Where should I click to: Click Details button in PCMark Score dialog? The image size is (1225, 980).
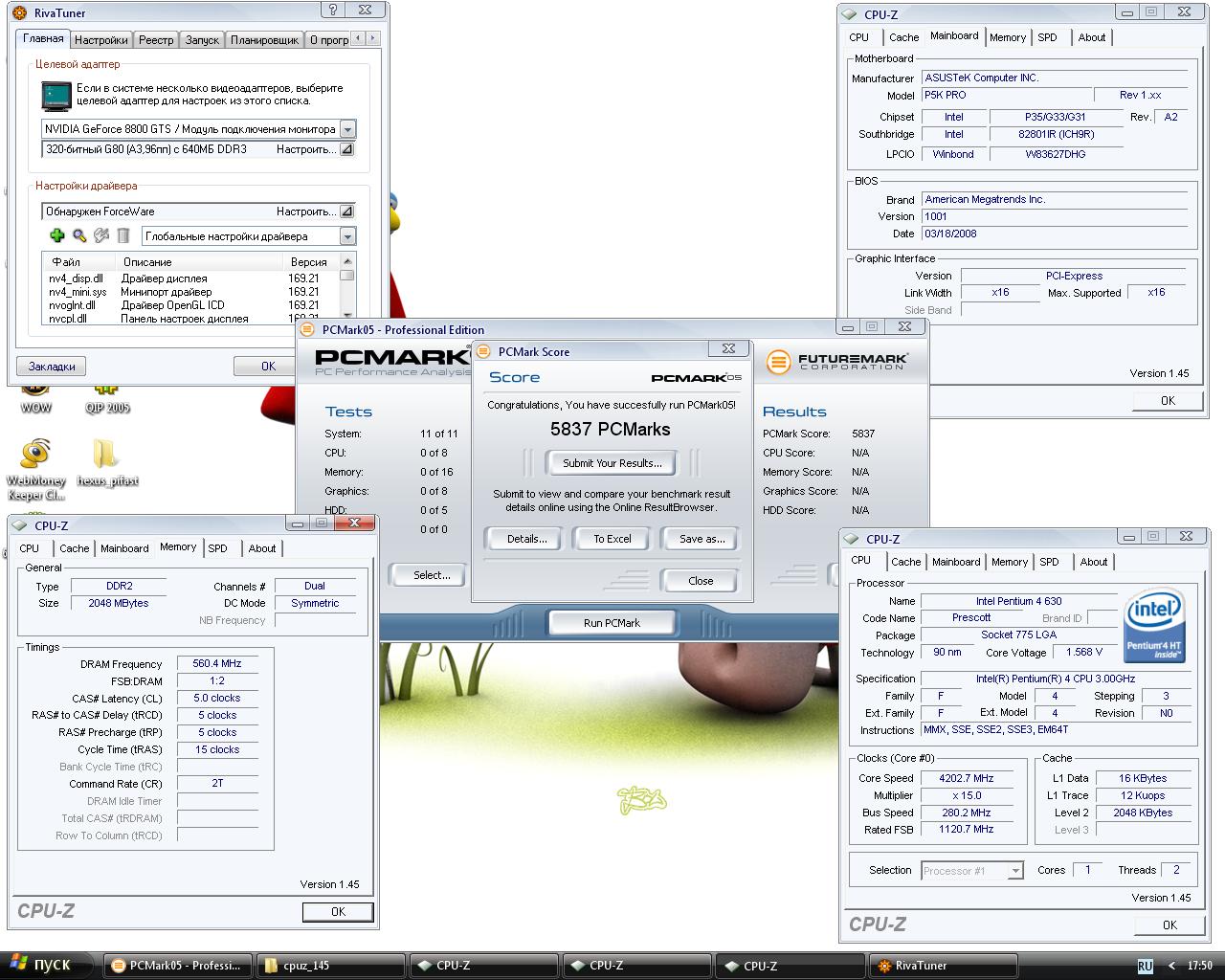point(527,539)
